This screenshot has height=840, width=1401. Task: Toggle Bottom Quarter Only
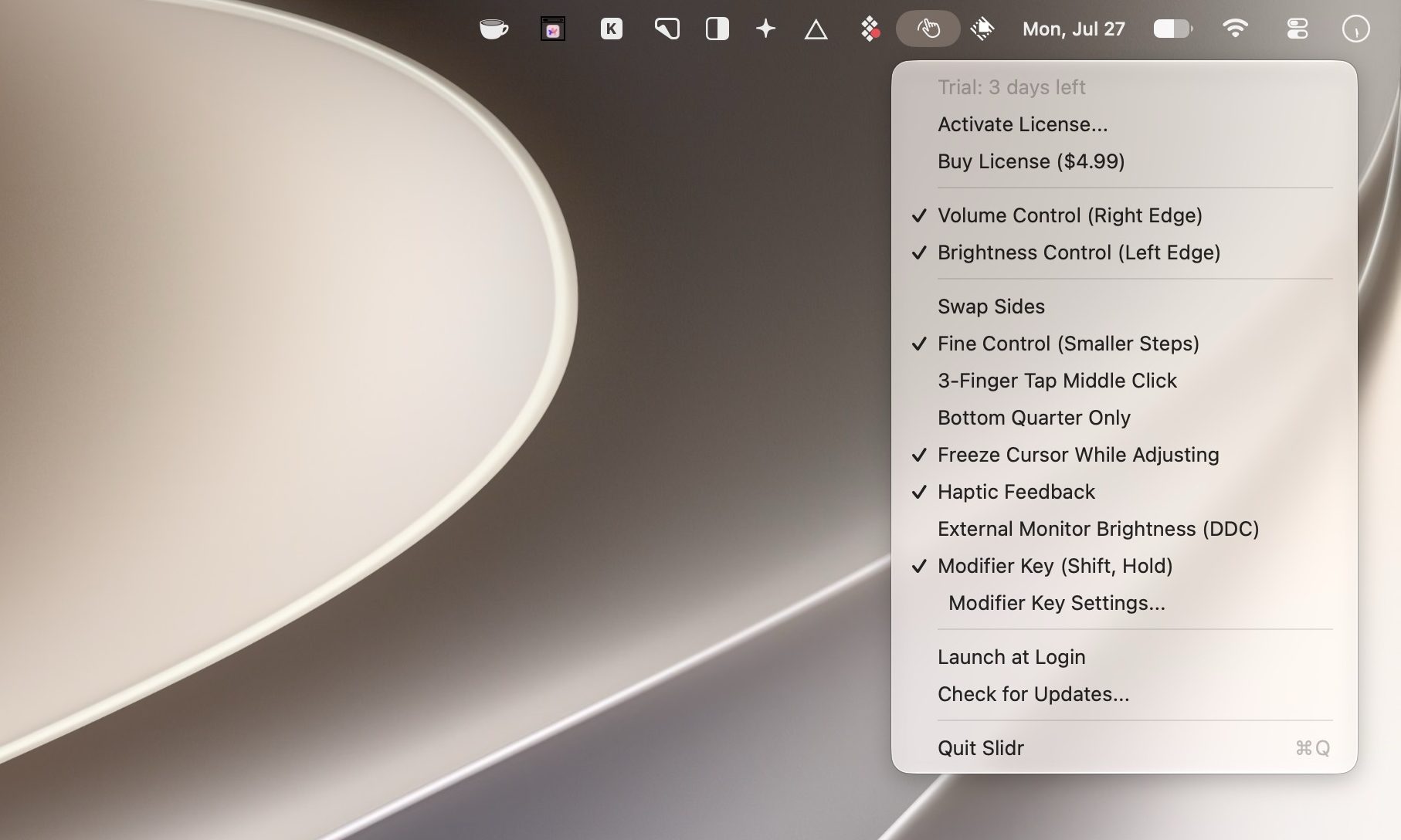(1124, 418)
